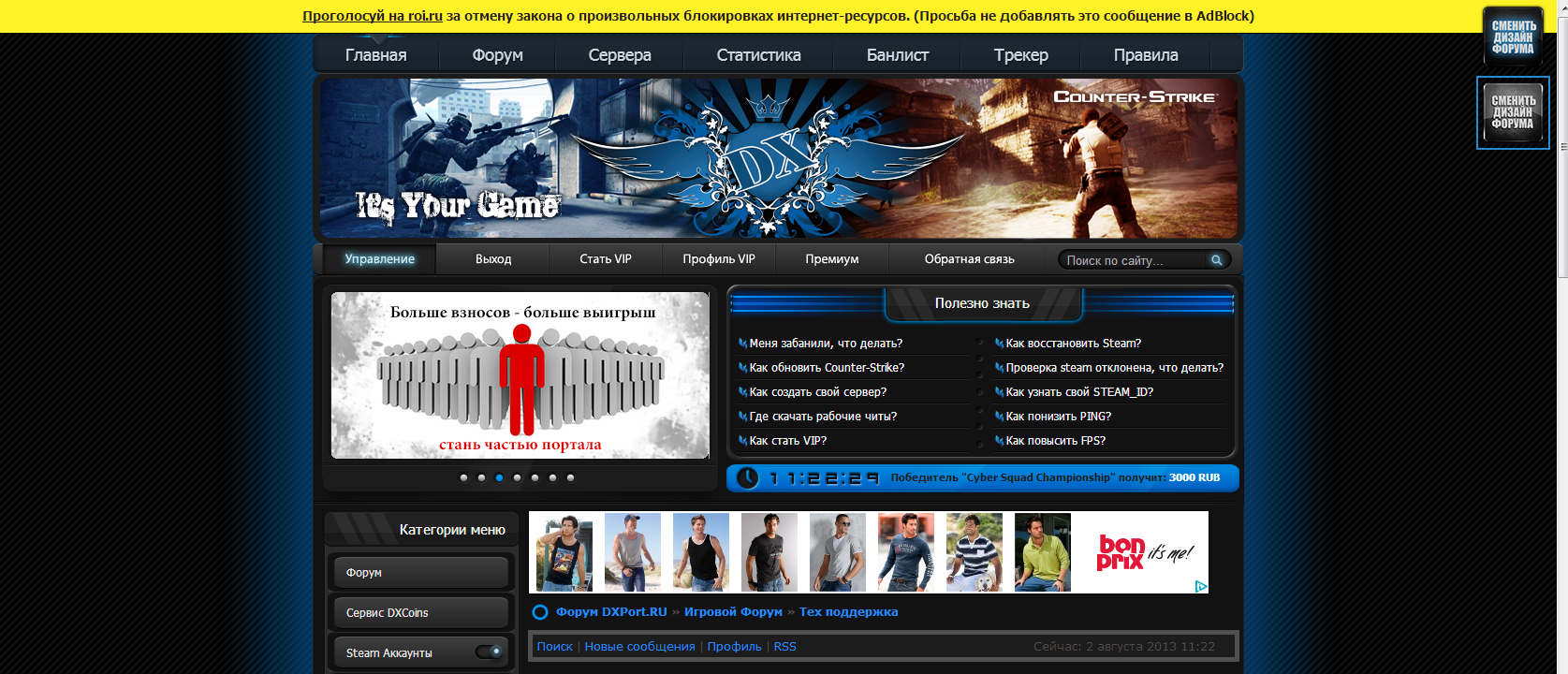Open the Стать VIP tab
1568x674 pixels.
pos(606,259)
